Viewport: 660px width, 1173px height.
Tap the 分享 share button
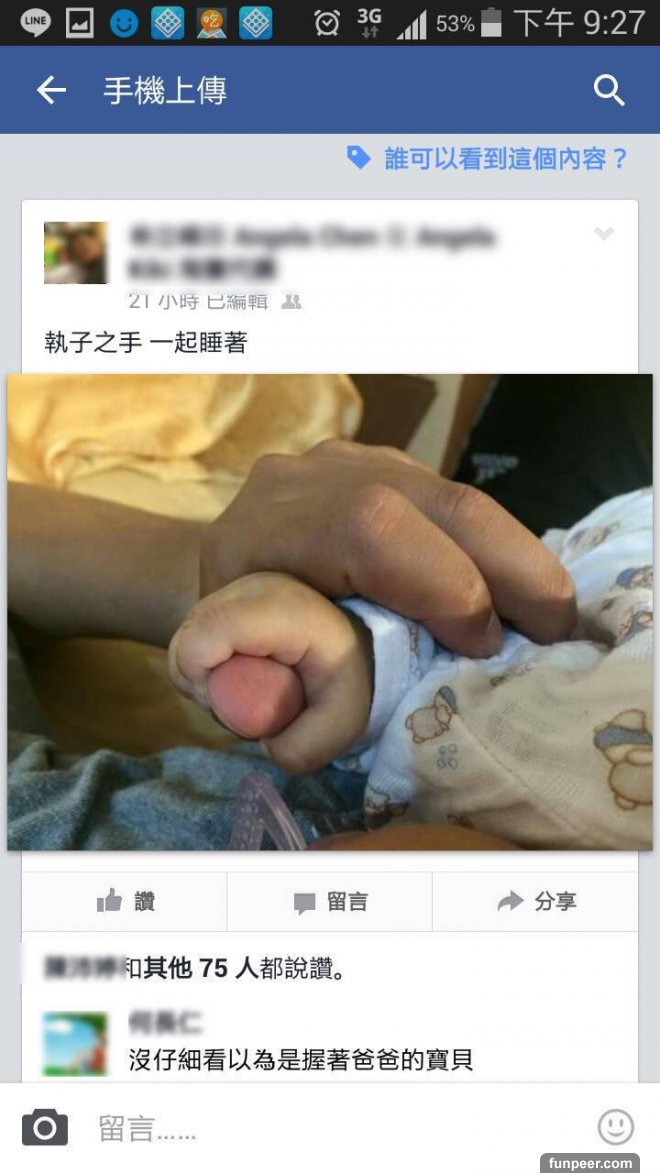(535, 901)
